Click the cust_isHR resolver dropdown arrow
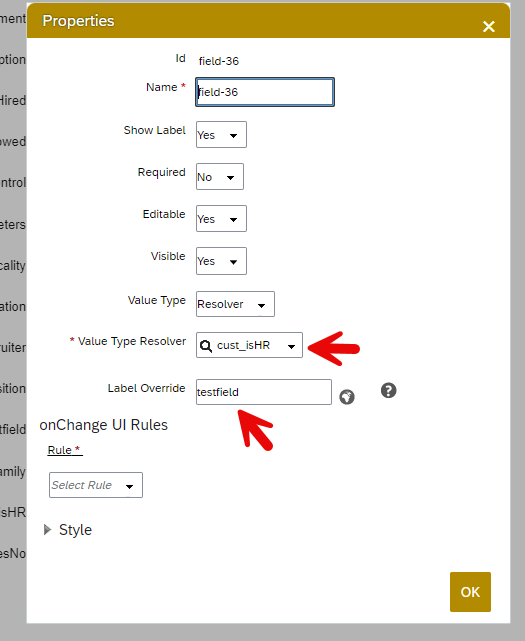525x641 pixels. (291, 347)
